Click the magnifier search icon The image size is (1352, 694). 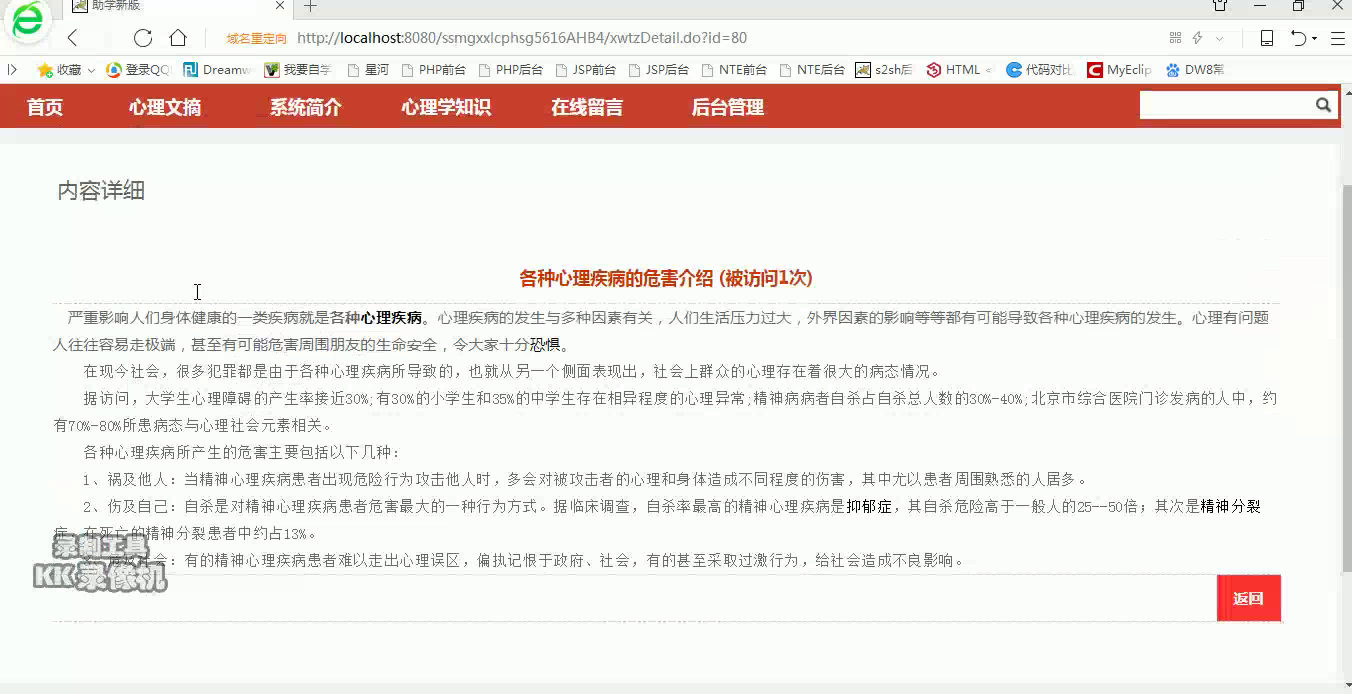coord(1324,105)
